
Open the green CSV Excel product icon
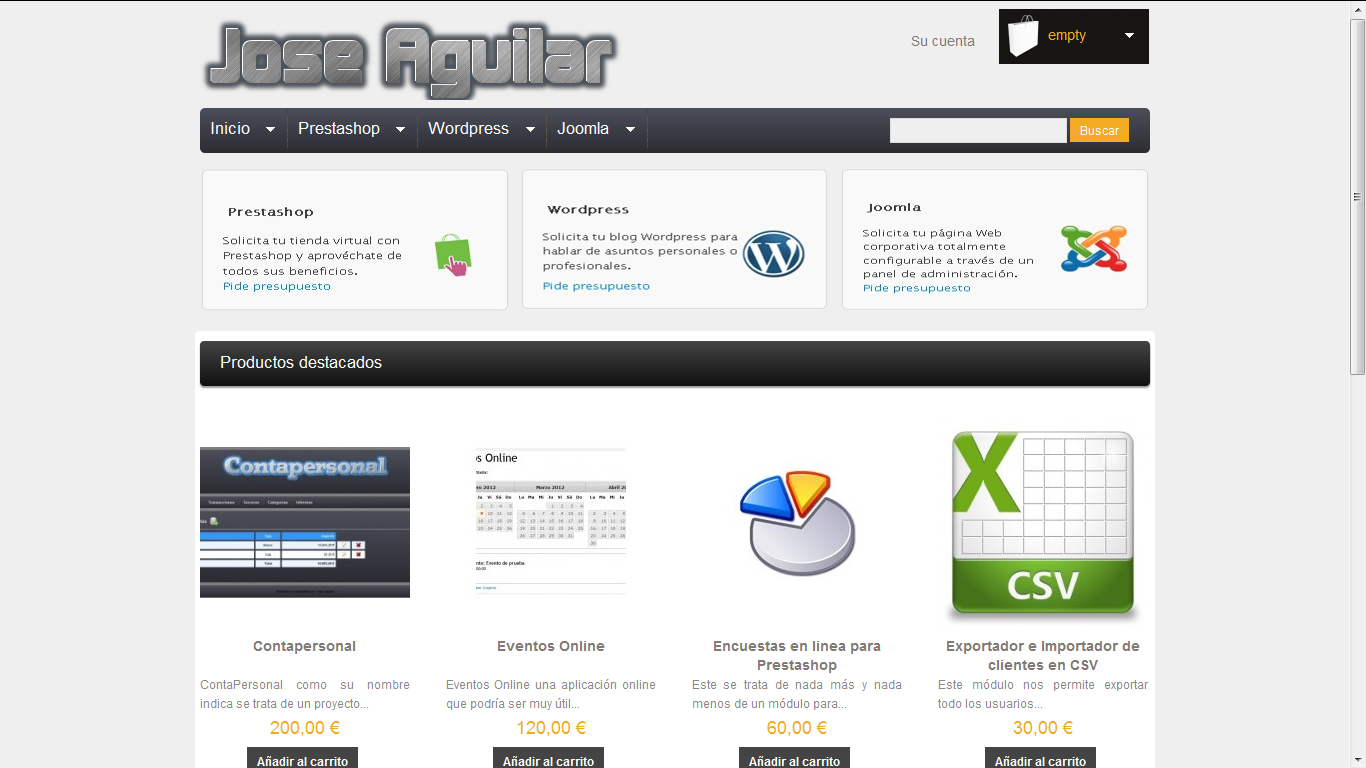tap(1042, 524)
